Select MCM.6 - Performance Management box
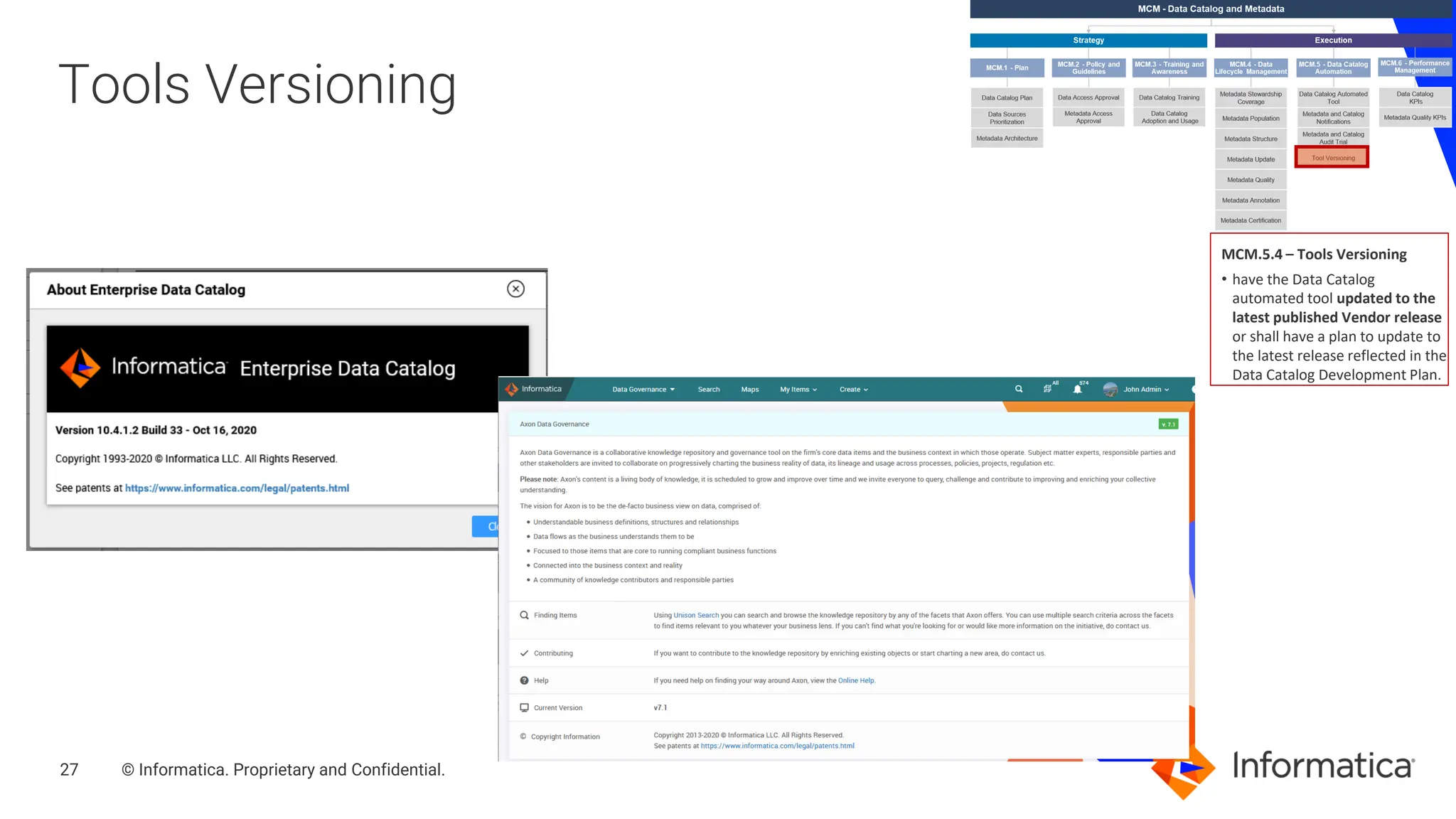Image resolution: width=1456 pixels, height=819 pixels. point(1415,67)
